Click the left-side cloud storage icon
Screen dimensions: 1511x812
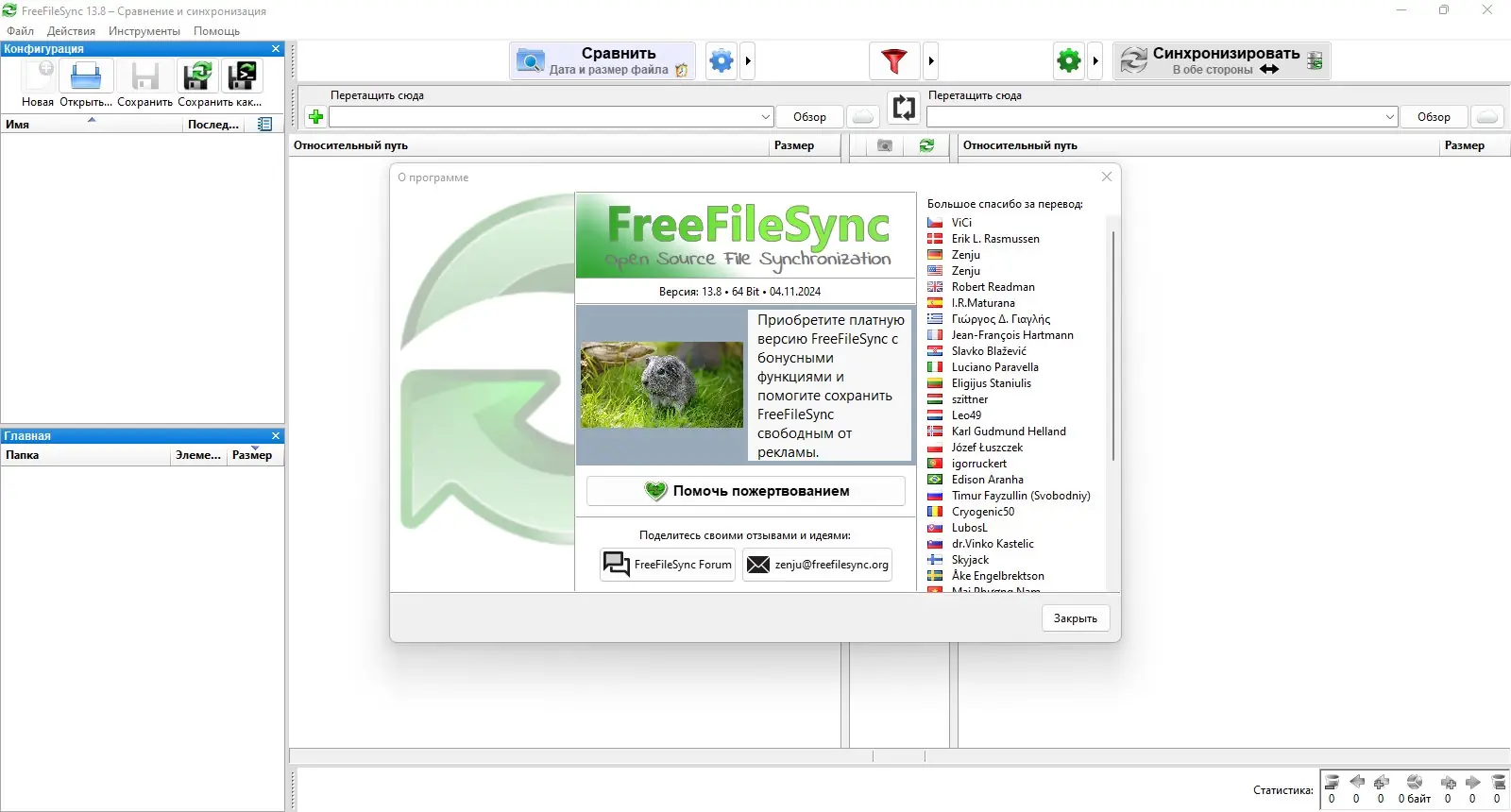coord(862,117)
